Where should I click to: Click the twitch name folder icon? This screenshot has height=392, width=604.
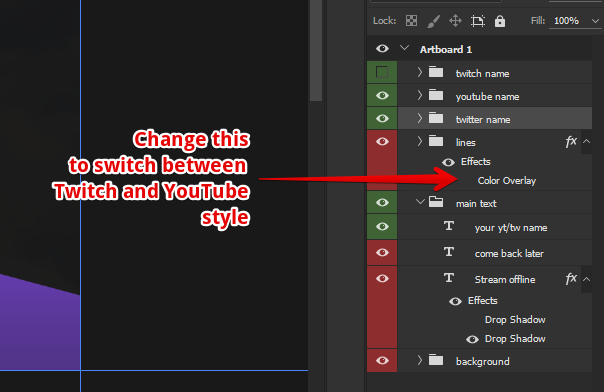pos(436,72)
